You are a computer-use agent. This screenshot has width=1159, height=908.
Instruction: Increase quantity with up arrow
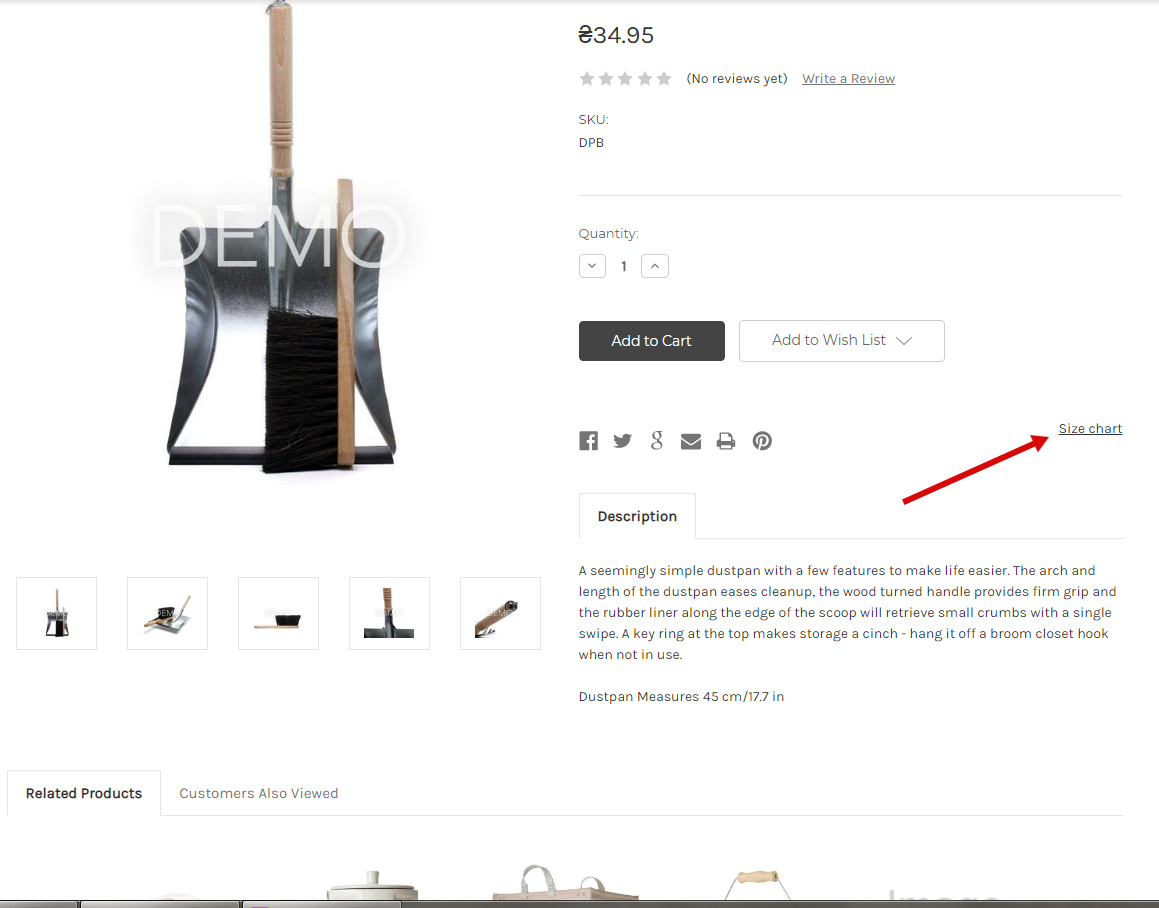[655, 266]
